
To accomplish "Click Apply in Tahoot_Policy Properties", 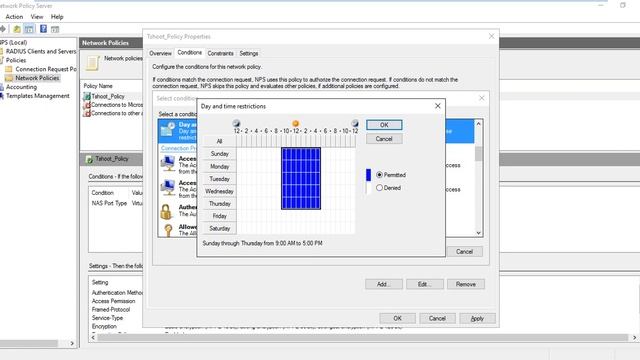I will [477, 318].
